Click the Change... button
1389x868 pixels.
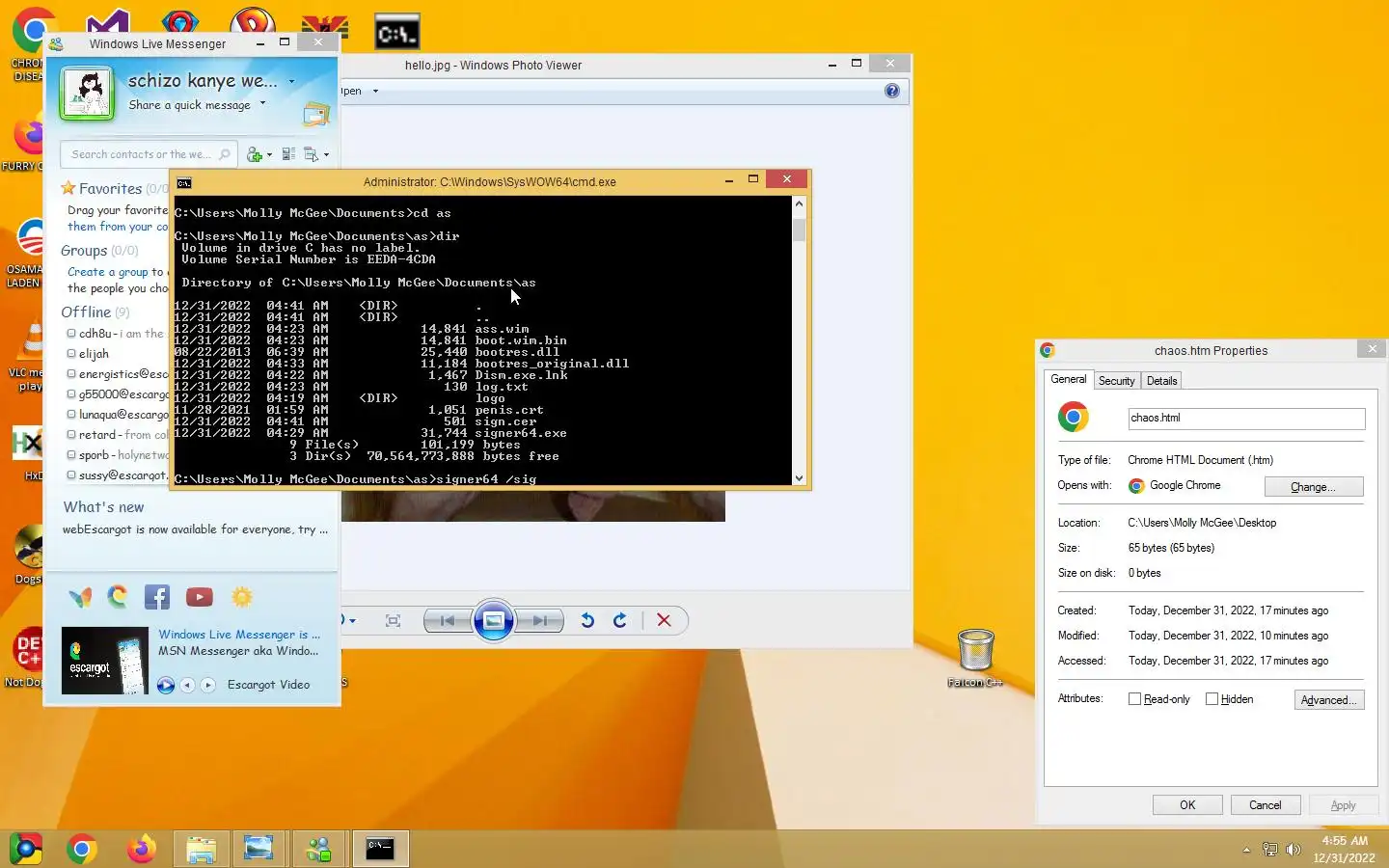[1313, 487]
